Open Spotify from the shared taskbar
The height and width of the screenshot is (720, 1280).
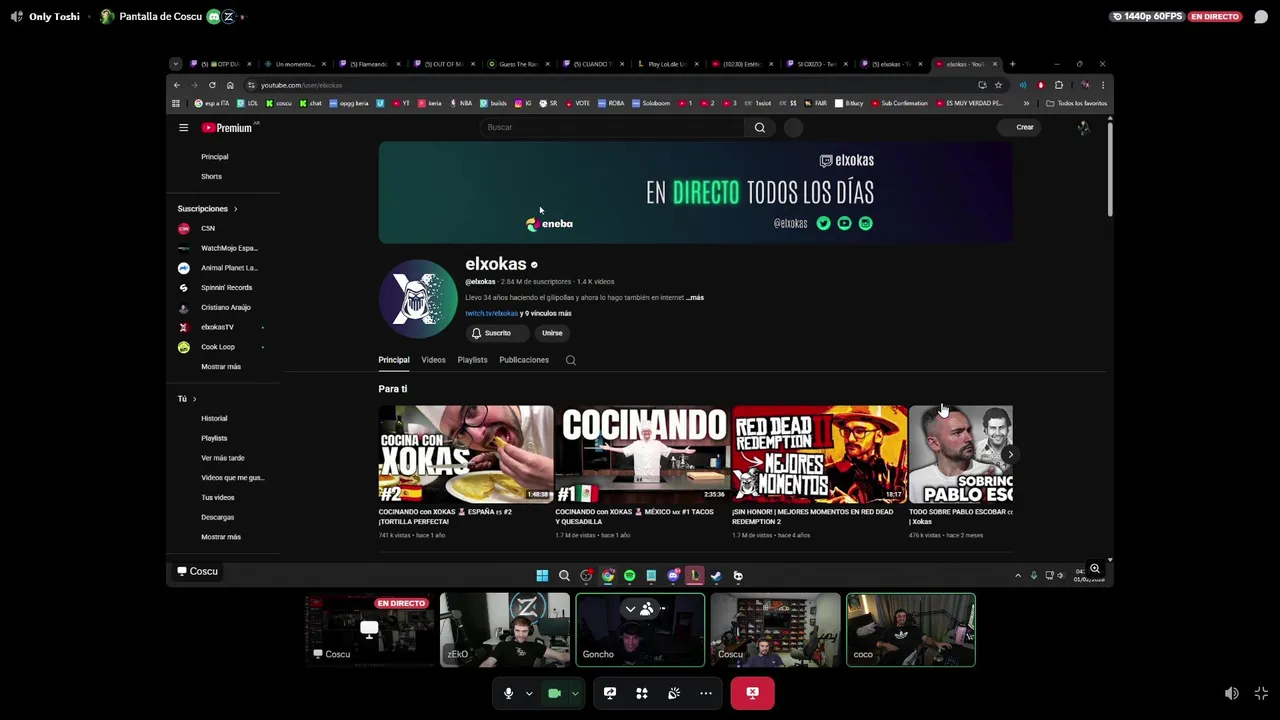point(629,576)
